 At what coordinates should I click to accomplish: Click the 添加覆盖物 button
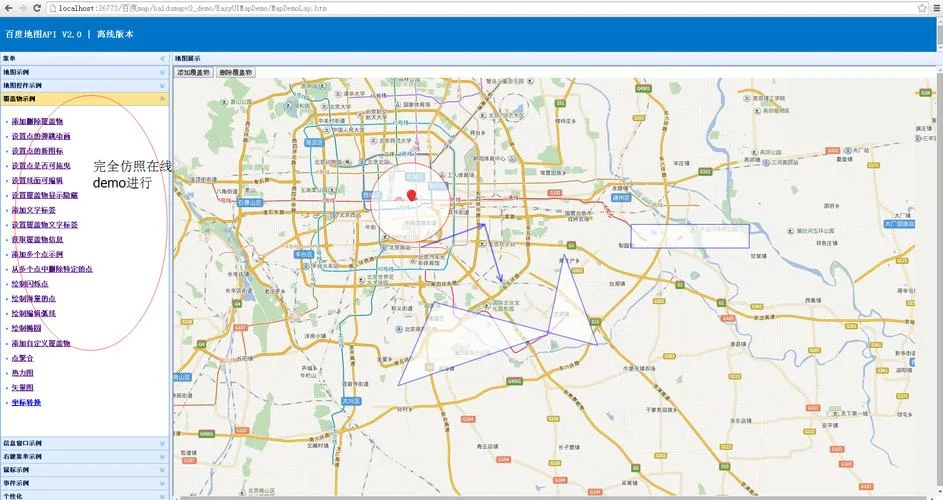pos(194,72)
